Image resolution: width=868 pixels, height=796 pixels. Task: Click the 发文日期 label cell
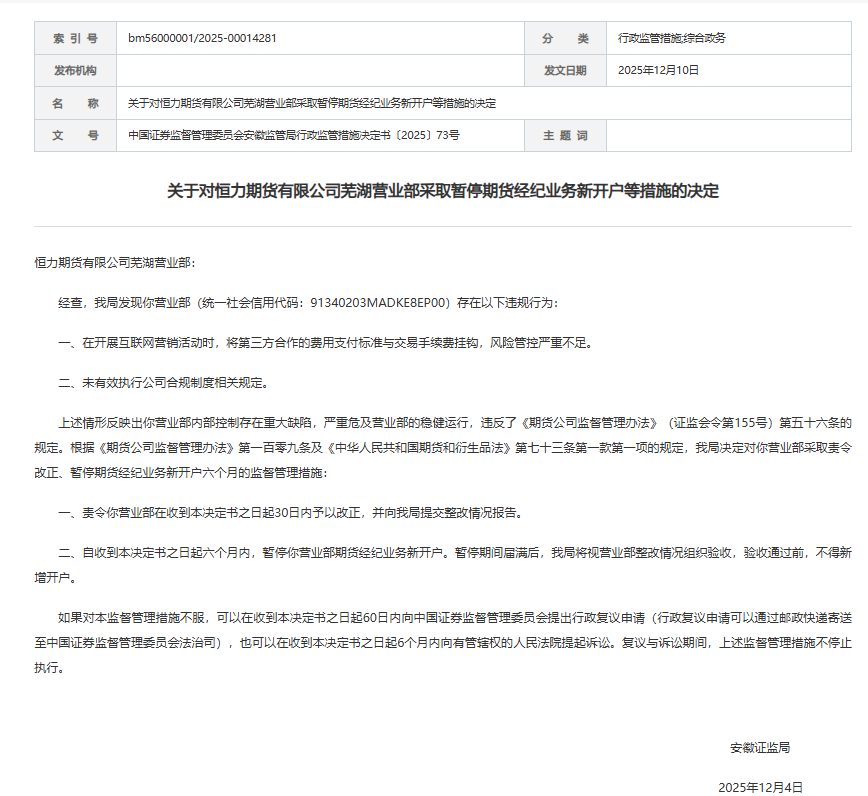[565, 71]
